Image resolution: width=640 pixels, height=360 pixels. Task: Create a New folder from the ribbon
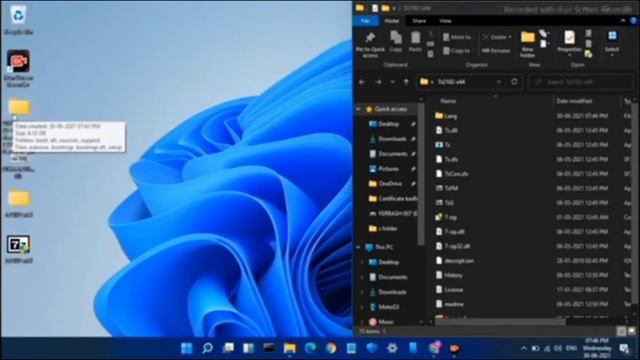tap(527, 44)
